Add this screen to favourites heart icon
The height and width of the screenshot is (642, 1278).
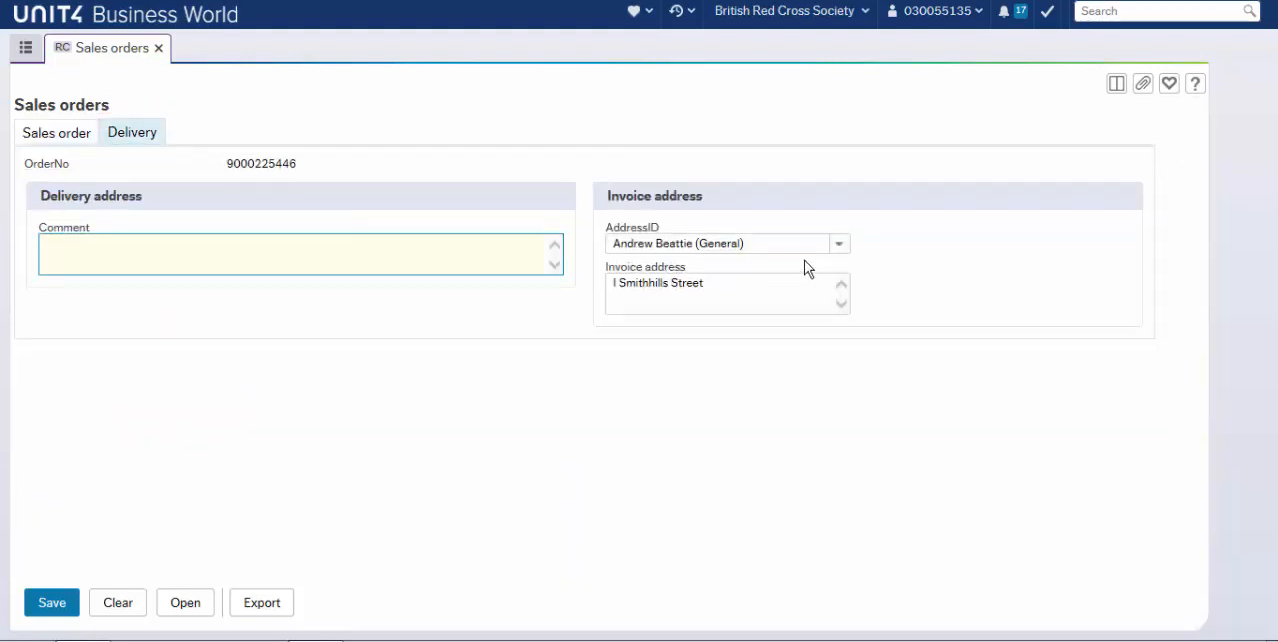coord(1169,84)
